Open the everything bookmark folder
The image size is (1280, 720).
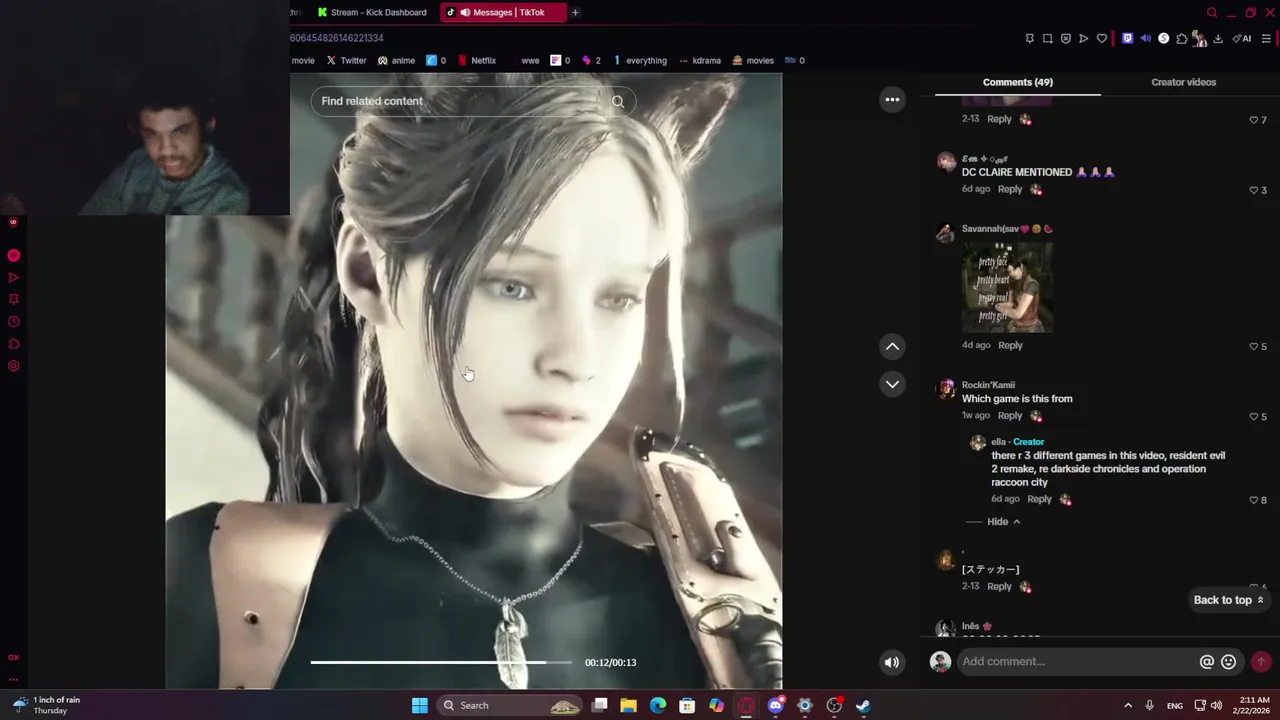pyautogui.click(x=640, y=60)
